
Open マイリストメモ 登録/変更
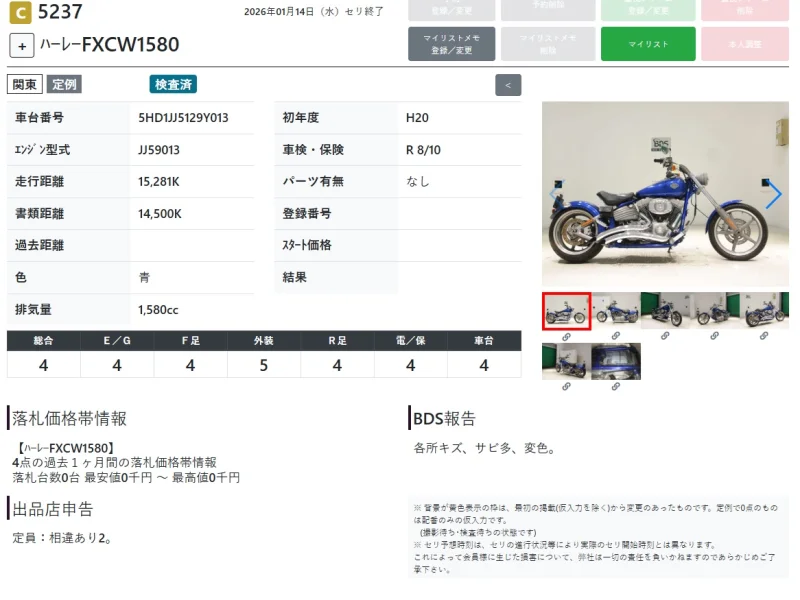[452, 44]
